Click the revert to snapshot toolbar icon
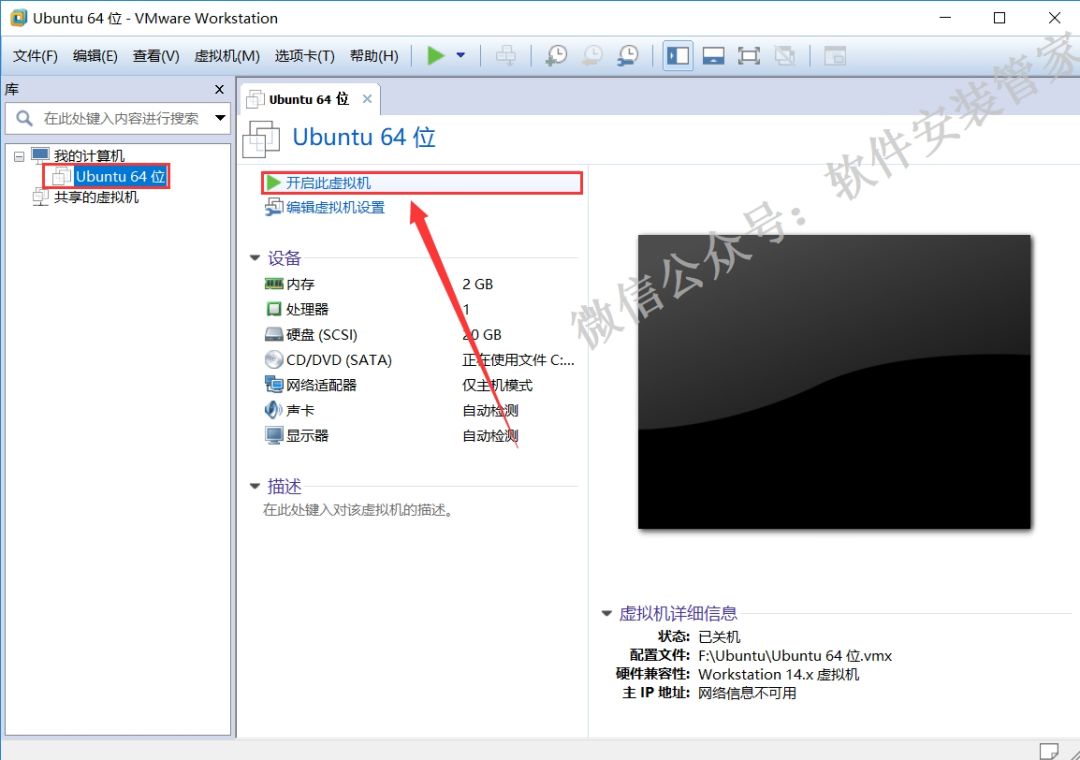Image resolution: width=1080 pixels, height=760 pixels. point(592,56)
